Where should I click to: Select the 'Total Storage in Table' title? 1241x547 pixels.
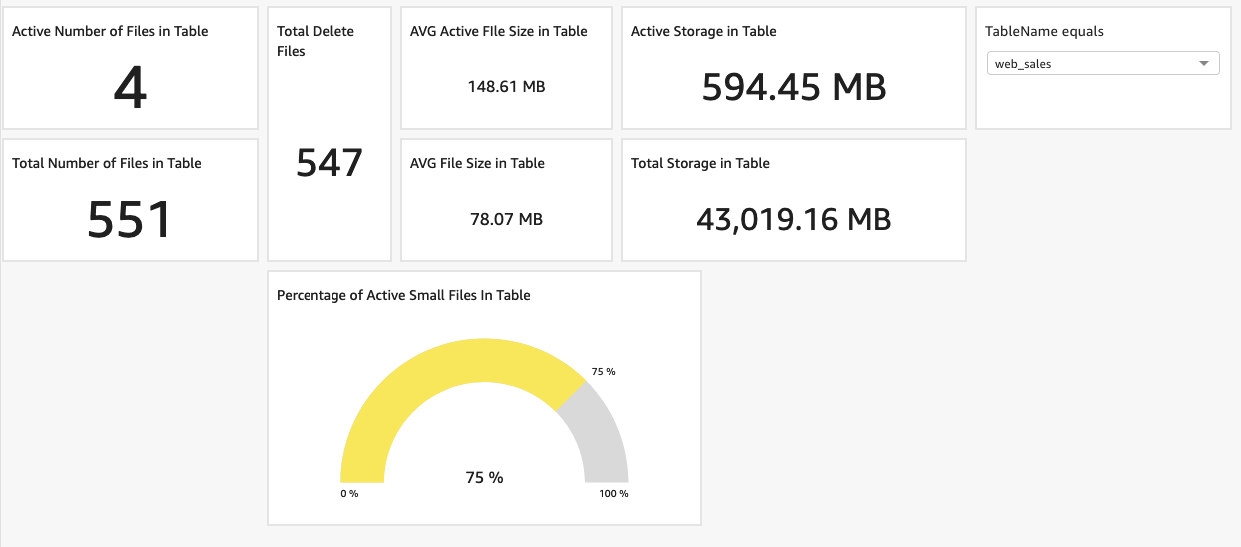[700, 163]
